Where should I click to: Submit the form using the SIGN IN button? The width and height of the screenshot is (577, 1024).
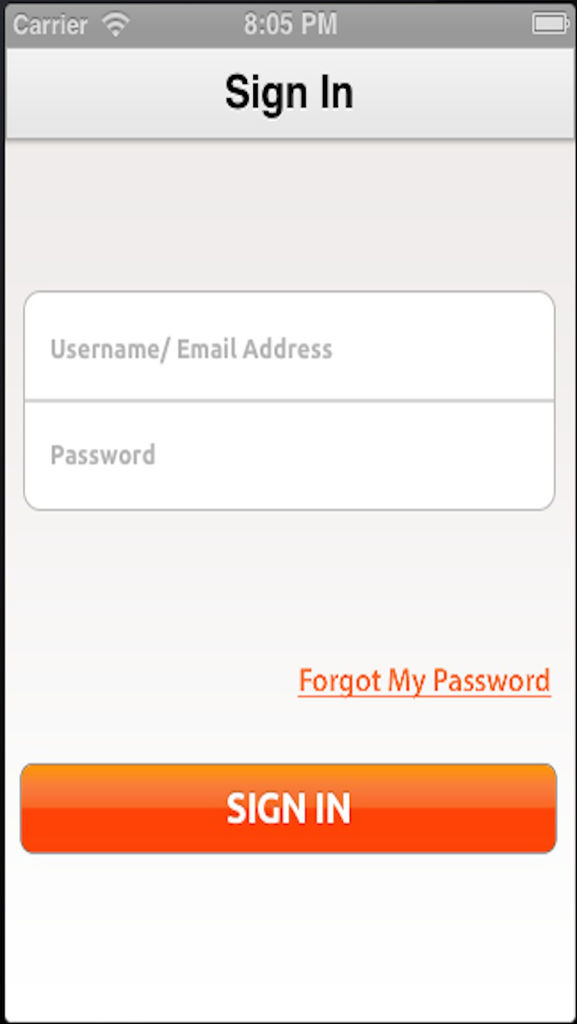[x=288, y=808]
